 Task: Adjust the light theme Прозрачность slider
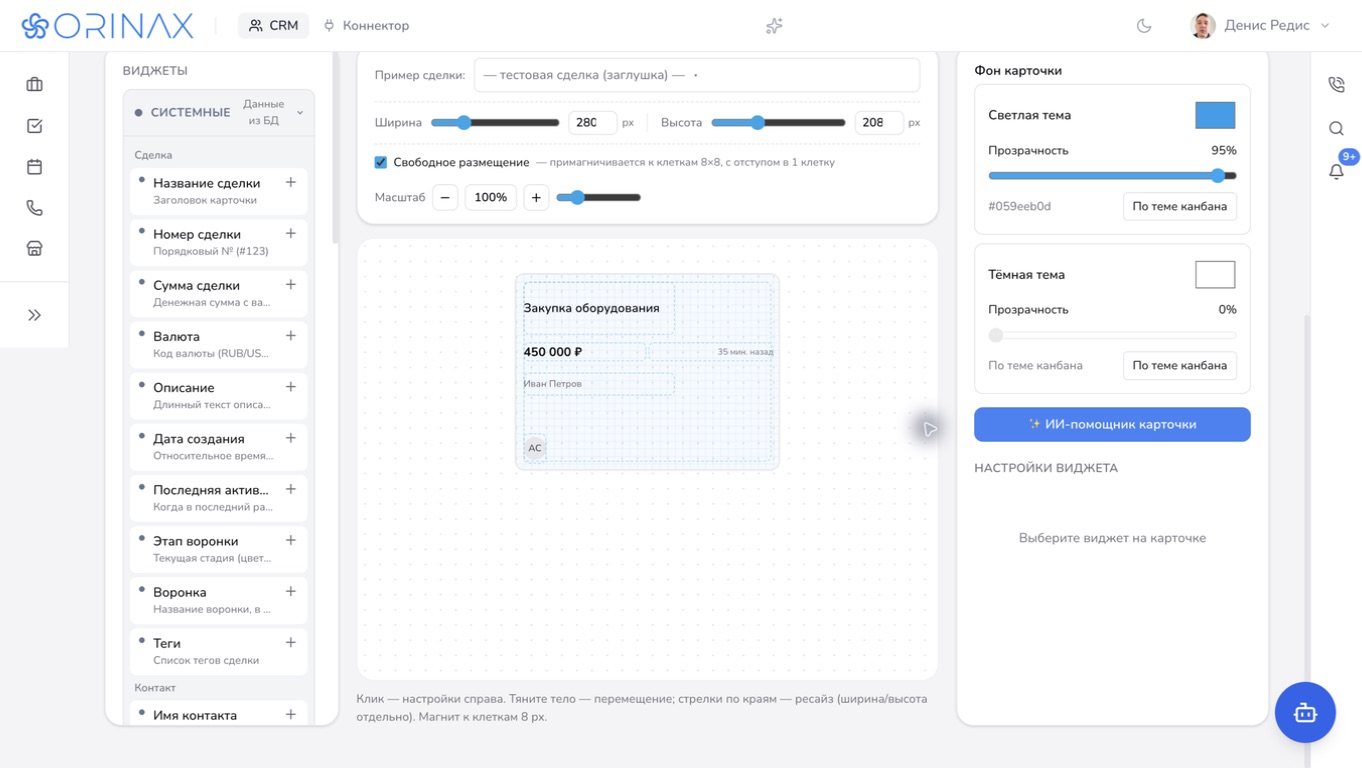pos(1112,175)
